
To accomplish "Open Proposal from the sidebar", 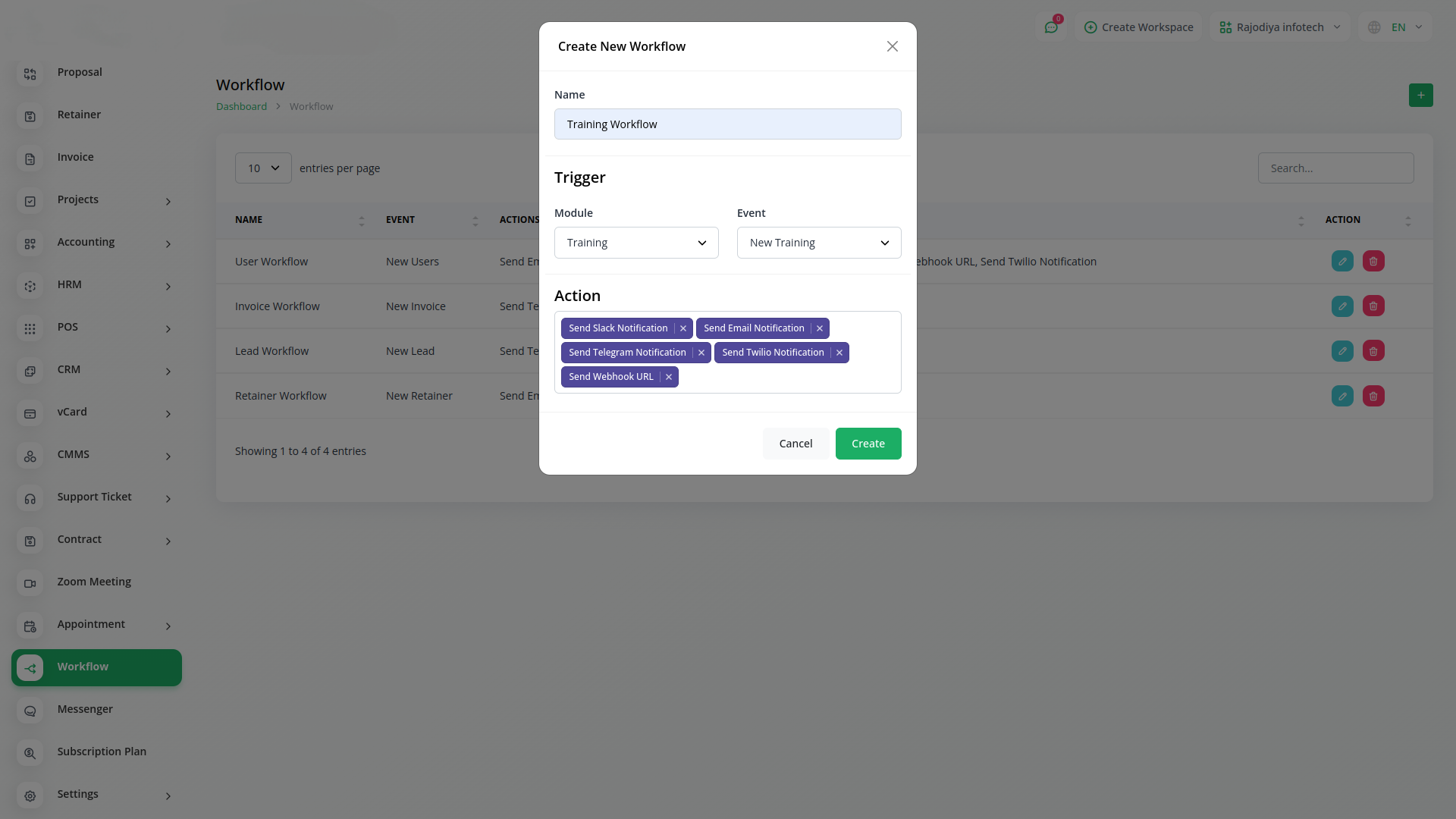I will coord(80,72).
